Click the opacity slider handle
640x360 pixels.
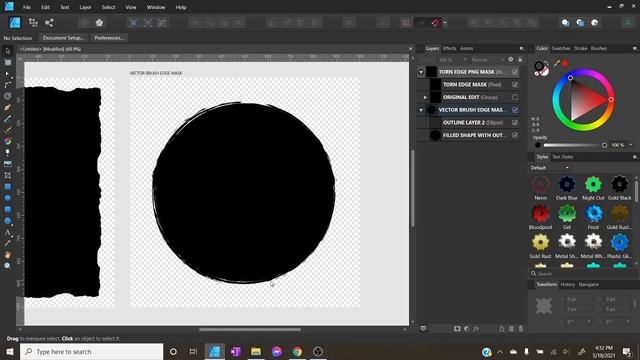click(x=604, y=145)
